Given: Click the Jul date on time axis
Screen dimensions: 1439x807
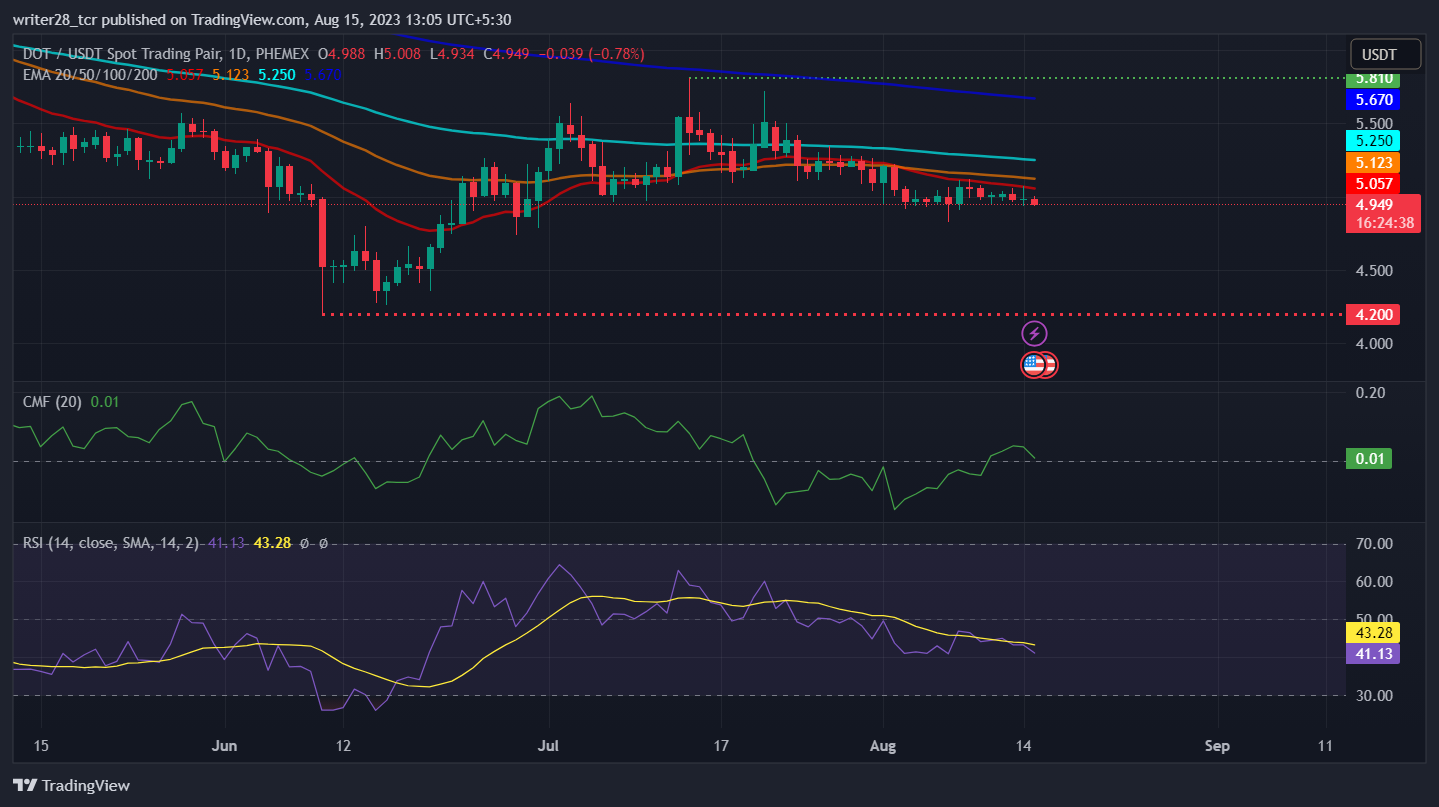Looking at the screenshot, I should [548, 746].
